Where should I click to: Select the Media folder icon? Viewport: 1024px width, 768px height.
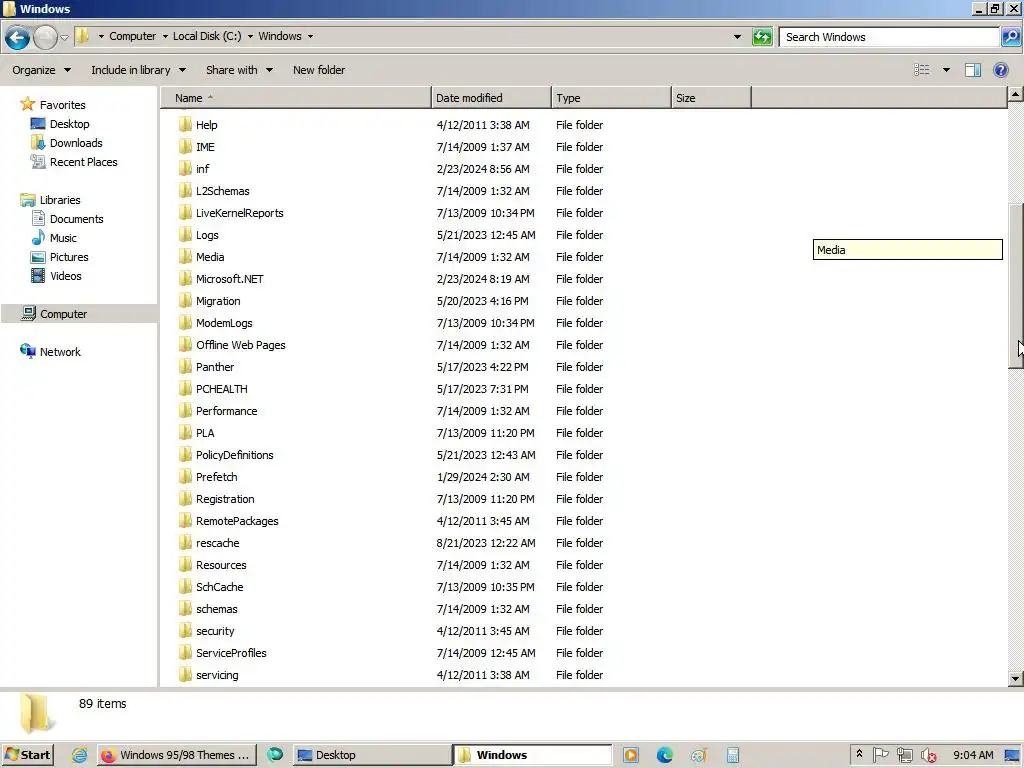click(185, 257)
